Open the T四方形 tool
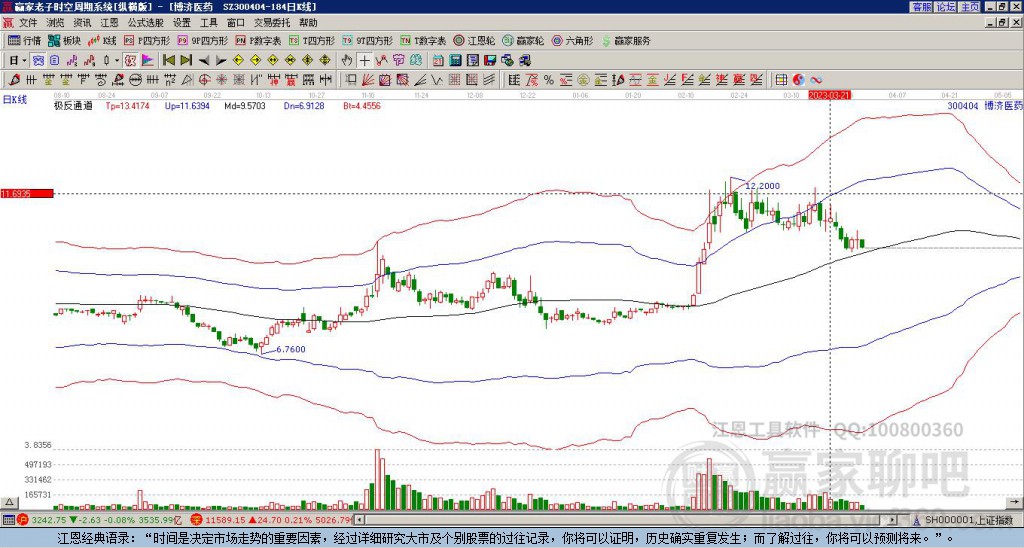The height and width of the screenshot is (548, 1024). (x=312, y=40)
